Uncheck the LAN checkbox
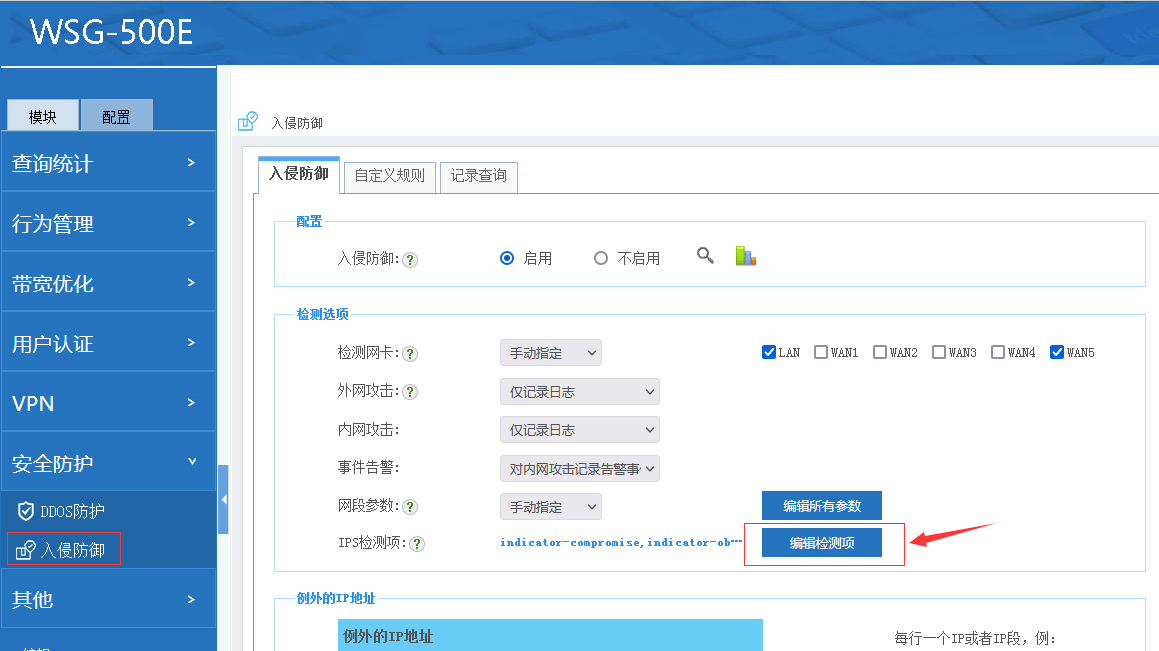Screen dimensions: 1159x651 tap(769, 352)
